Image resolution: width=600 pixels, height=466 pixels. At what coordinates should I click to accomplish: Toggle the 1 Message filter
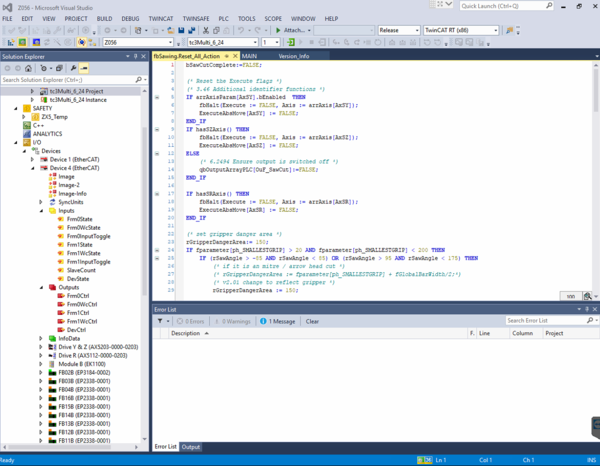278,321
